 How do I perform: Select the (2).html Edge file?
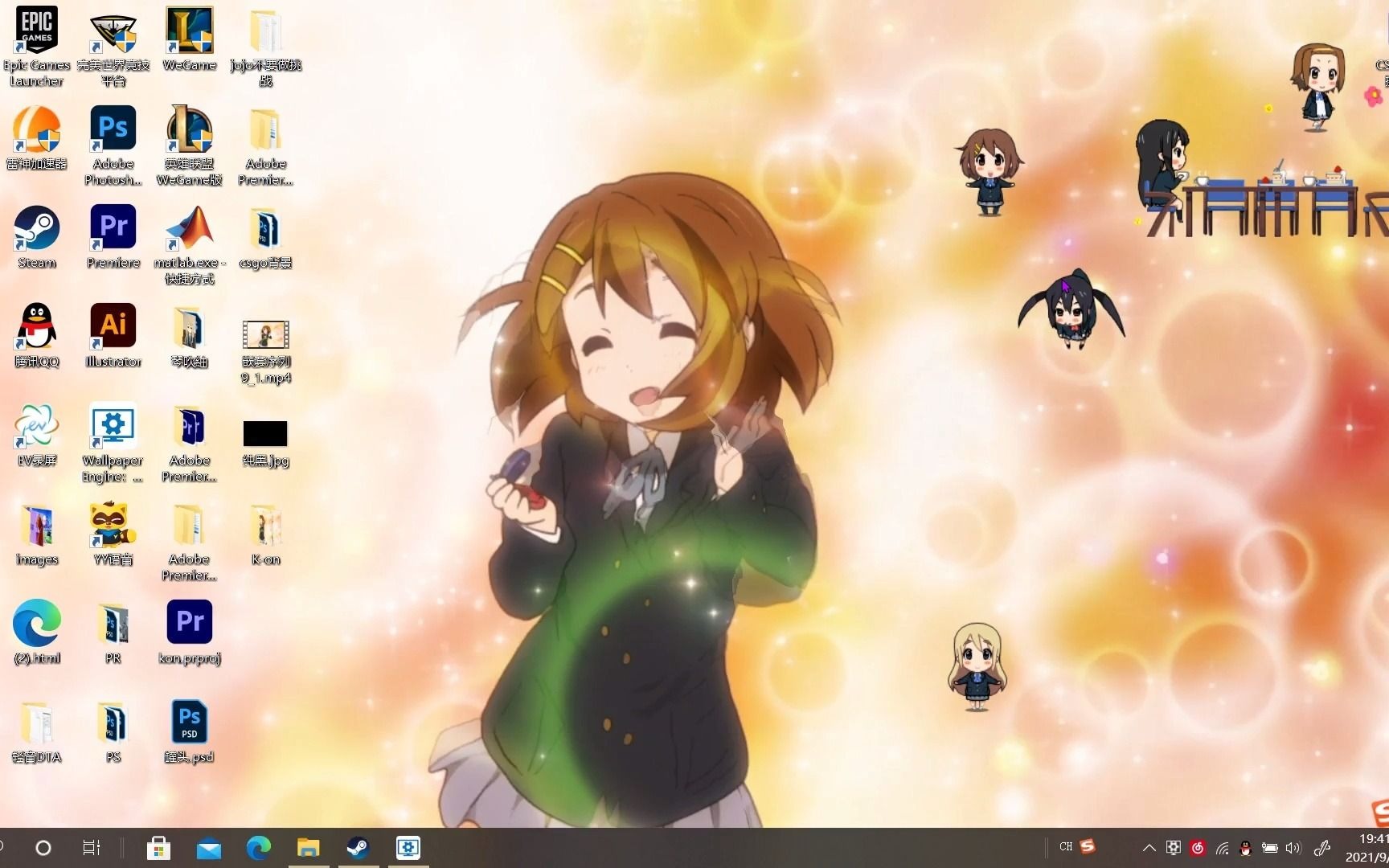(37, 633)
